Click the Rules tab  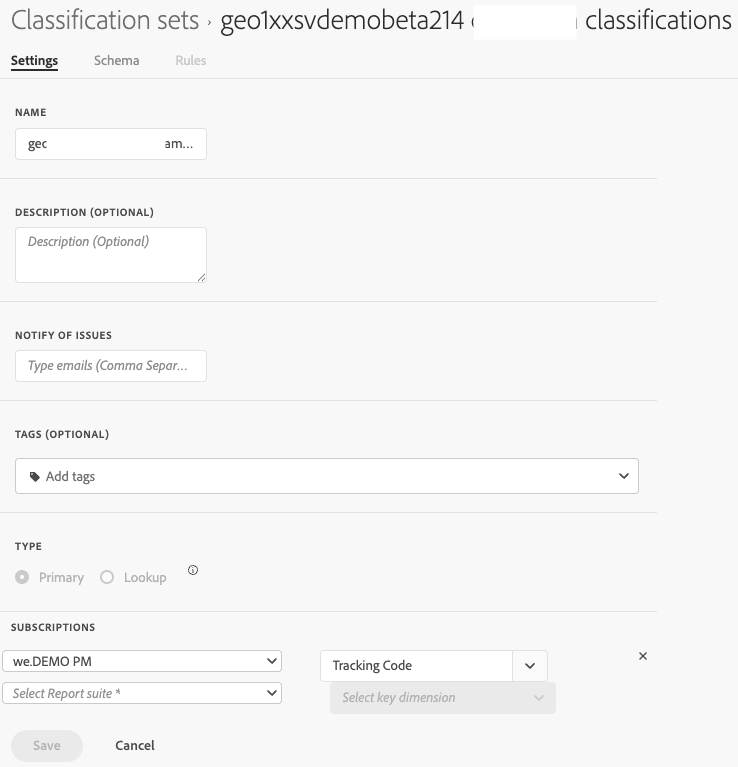(190, 60)
